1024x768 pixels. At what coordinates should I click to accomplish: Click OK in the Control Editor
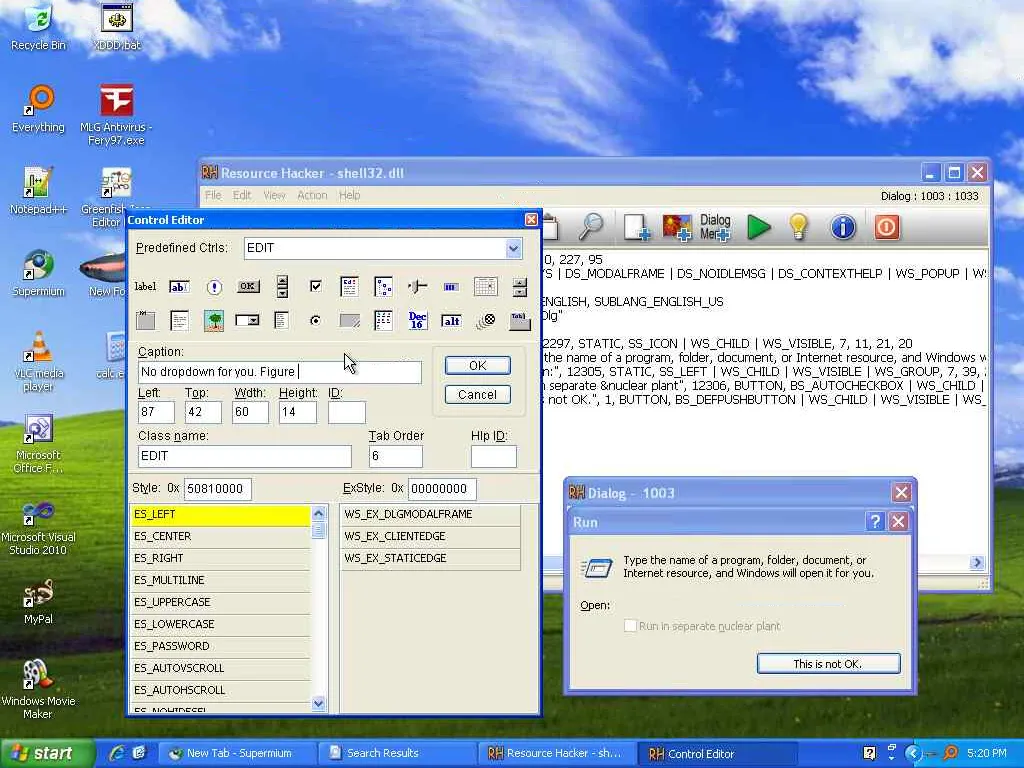point(477,366)
